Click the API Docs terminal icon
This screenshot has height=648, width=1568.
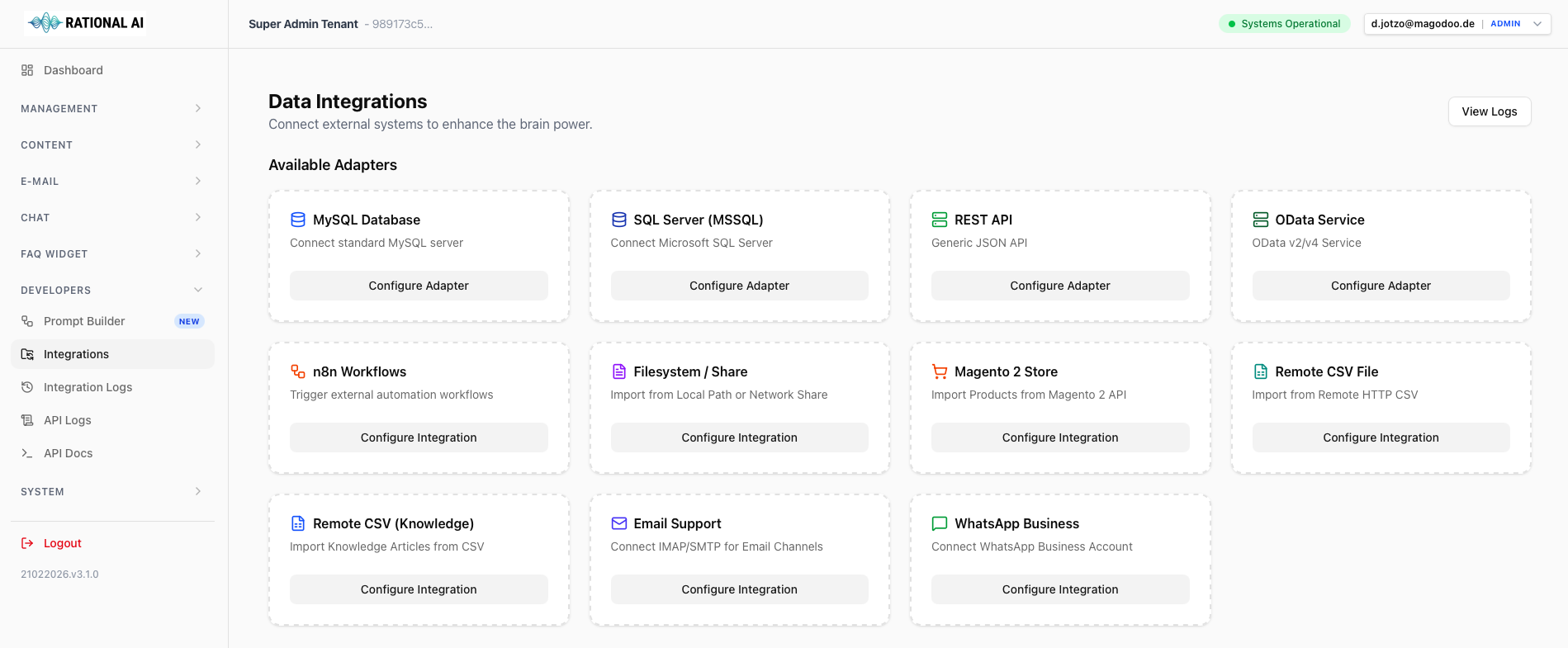click(27, 453)
